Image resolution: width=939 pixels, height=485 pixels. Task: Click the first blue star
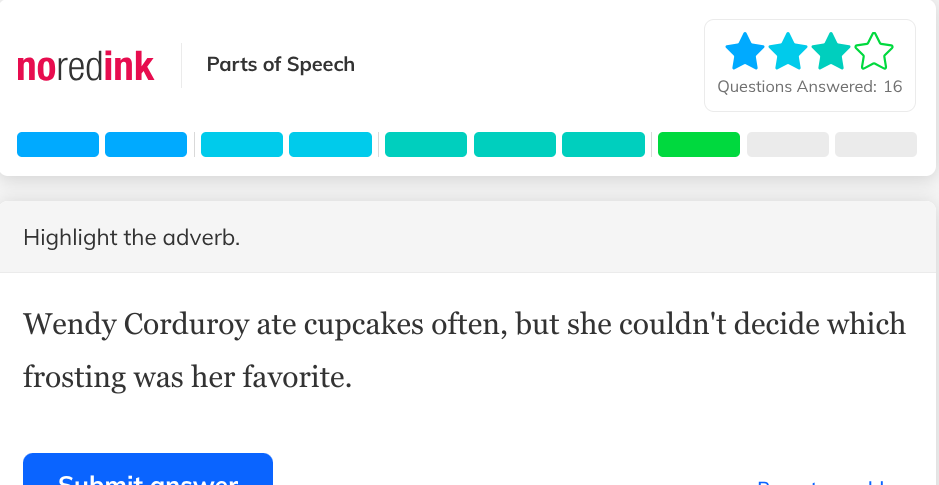tap(744, 52)
